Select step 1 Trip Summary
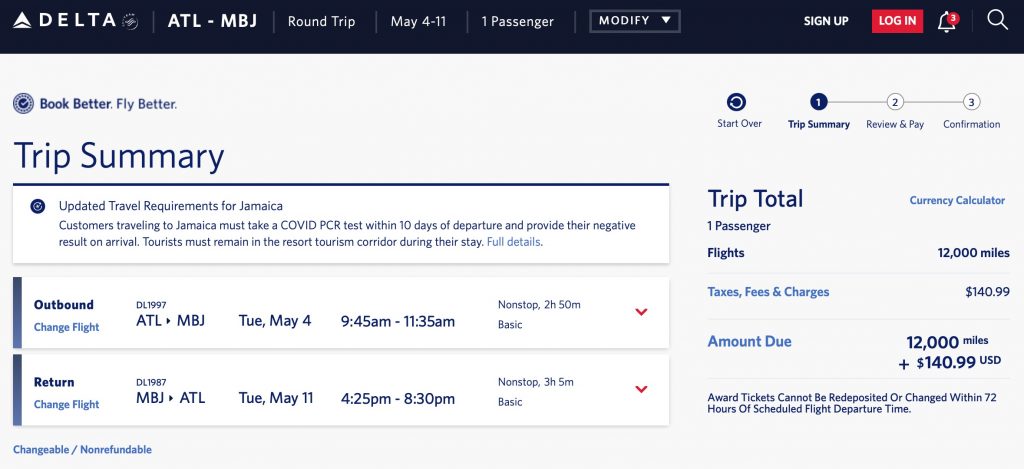1024x469 pixels. 819,102
